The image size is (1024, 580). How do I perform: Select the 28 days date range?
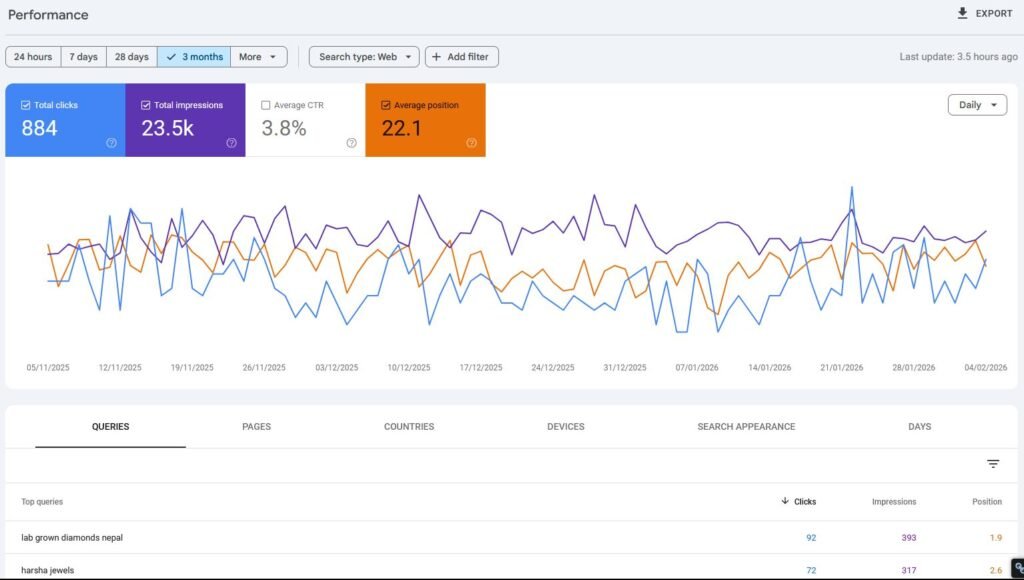[132, 57]
